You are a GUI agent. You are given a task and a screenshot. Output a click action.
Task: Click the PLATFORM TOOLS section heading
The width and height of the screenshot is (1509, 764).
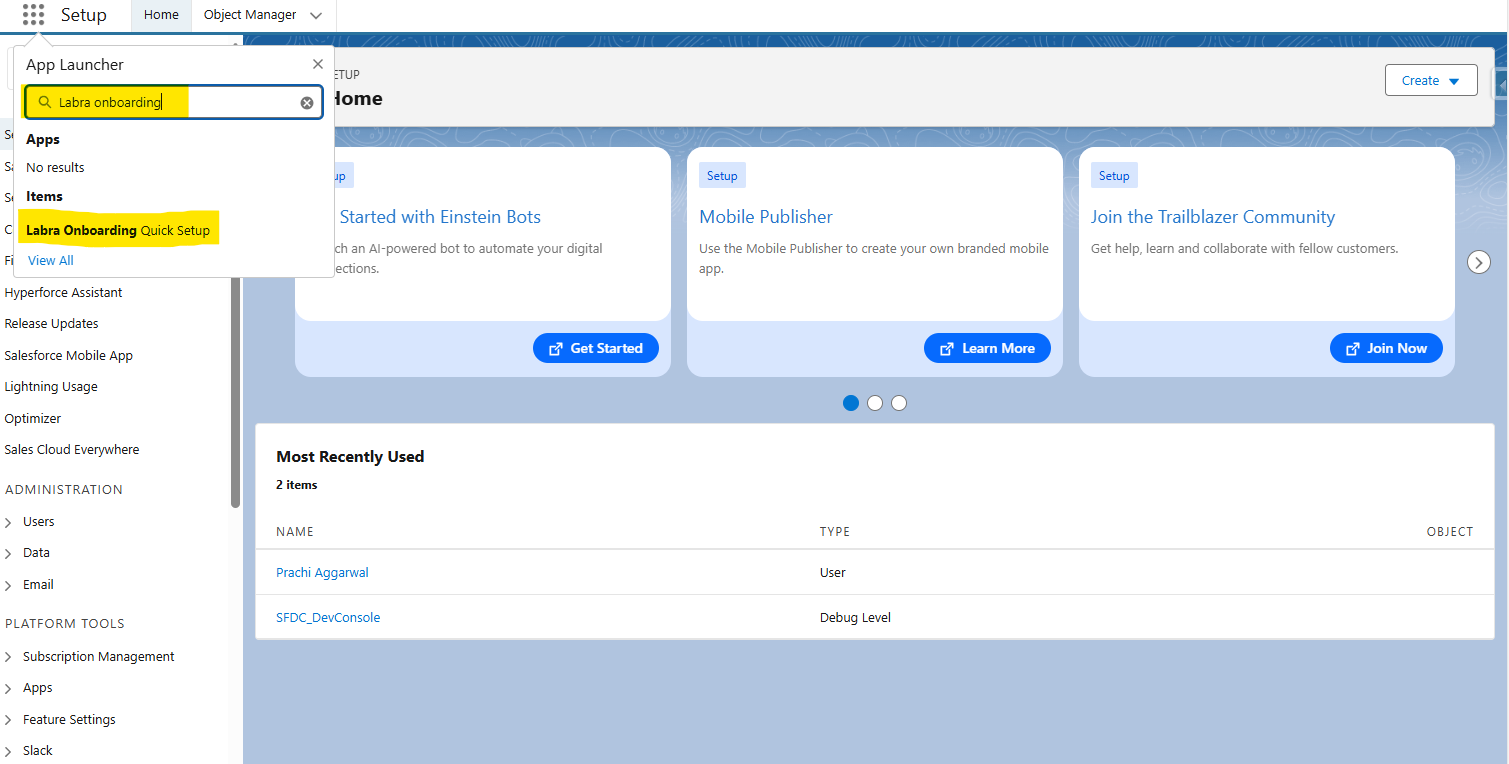(65, 624)
